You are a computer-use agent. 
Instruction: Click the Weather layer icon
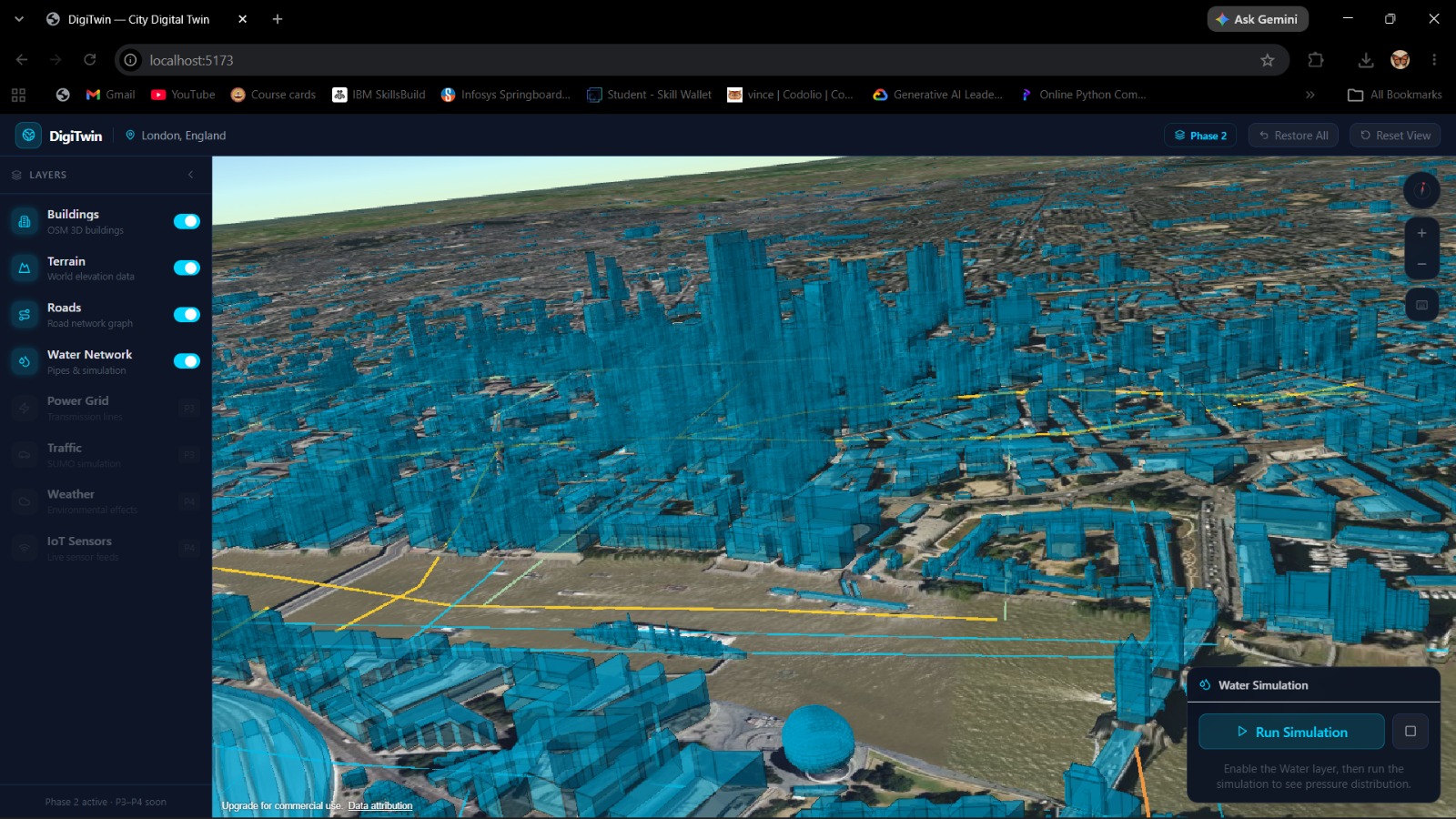[x=25, y=501]
